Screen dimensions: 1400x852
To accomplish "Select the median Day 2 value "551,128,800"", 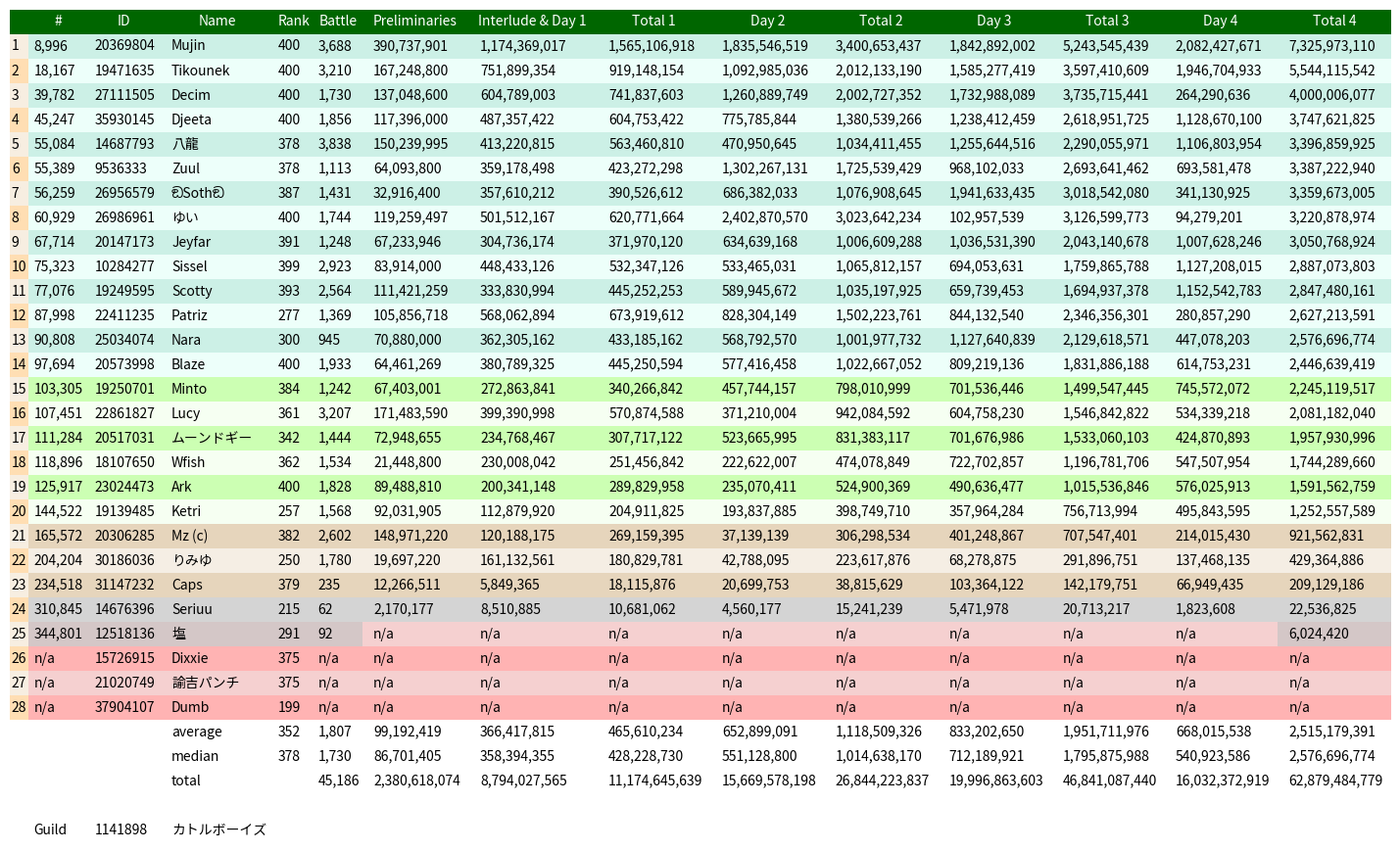I will click(x=759, y=756).
